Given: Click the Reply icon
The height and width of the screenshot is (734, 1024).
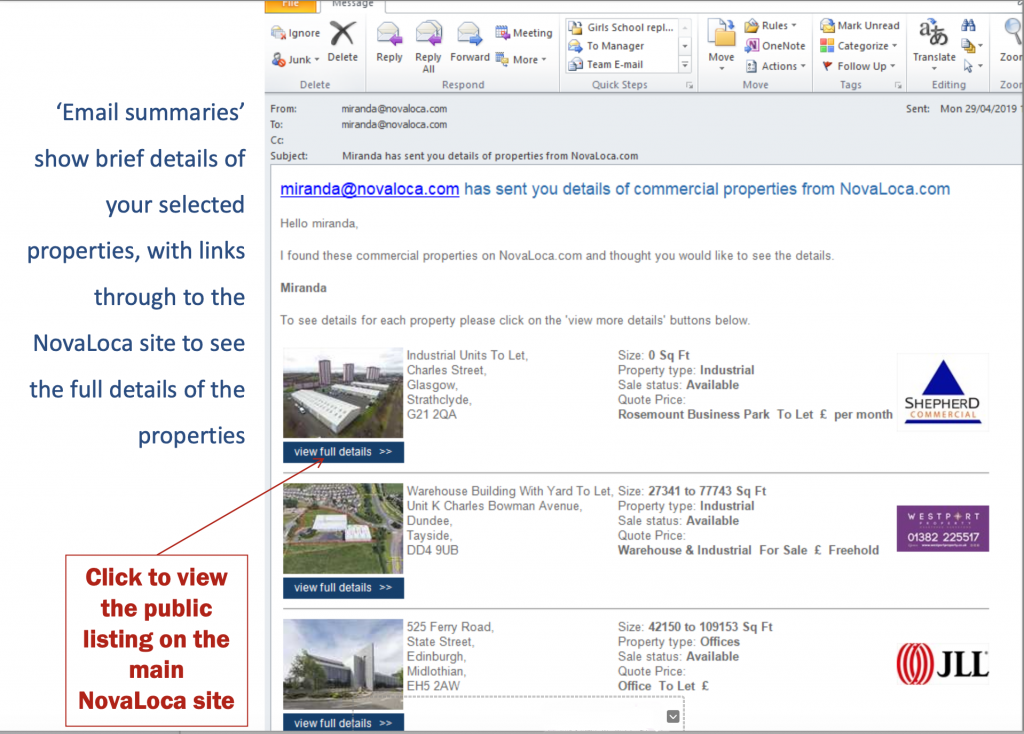Looking at the screenshot, I should pyautogui.click(x=389, y=33).
